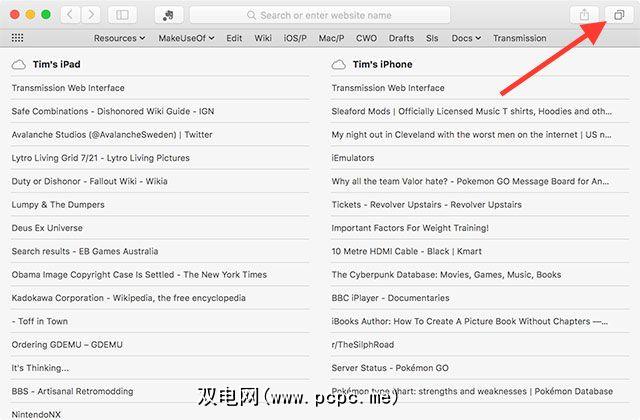Expand the Docs bookmarks folder
Image resolution: width=640 pixels, height=420 pixels.
(466, 38)
